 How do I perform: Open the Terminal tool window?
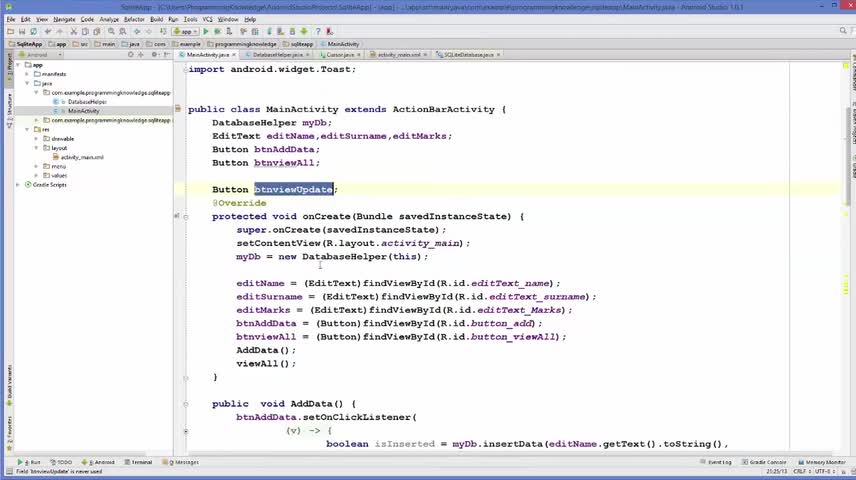pyautogui.click(x=138, y=462)
